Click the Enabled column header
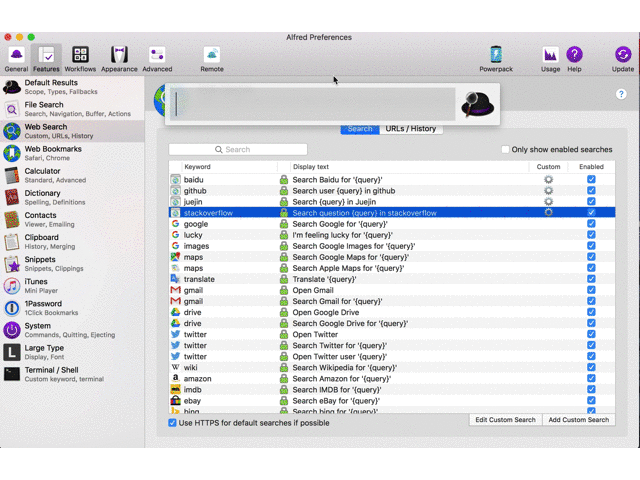 [591, 167]
